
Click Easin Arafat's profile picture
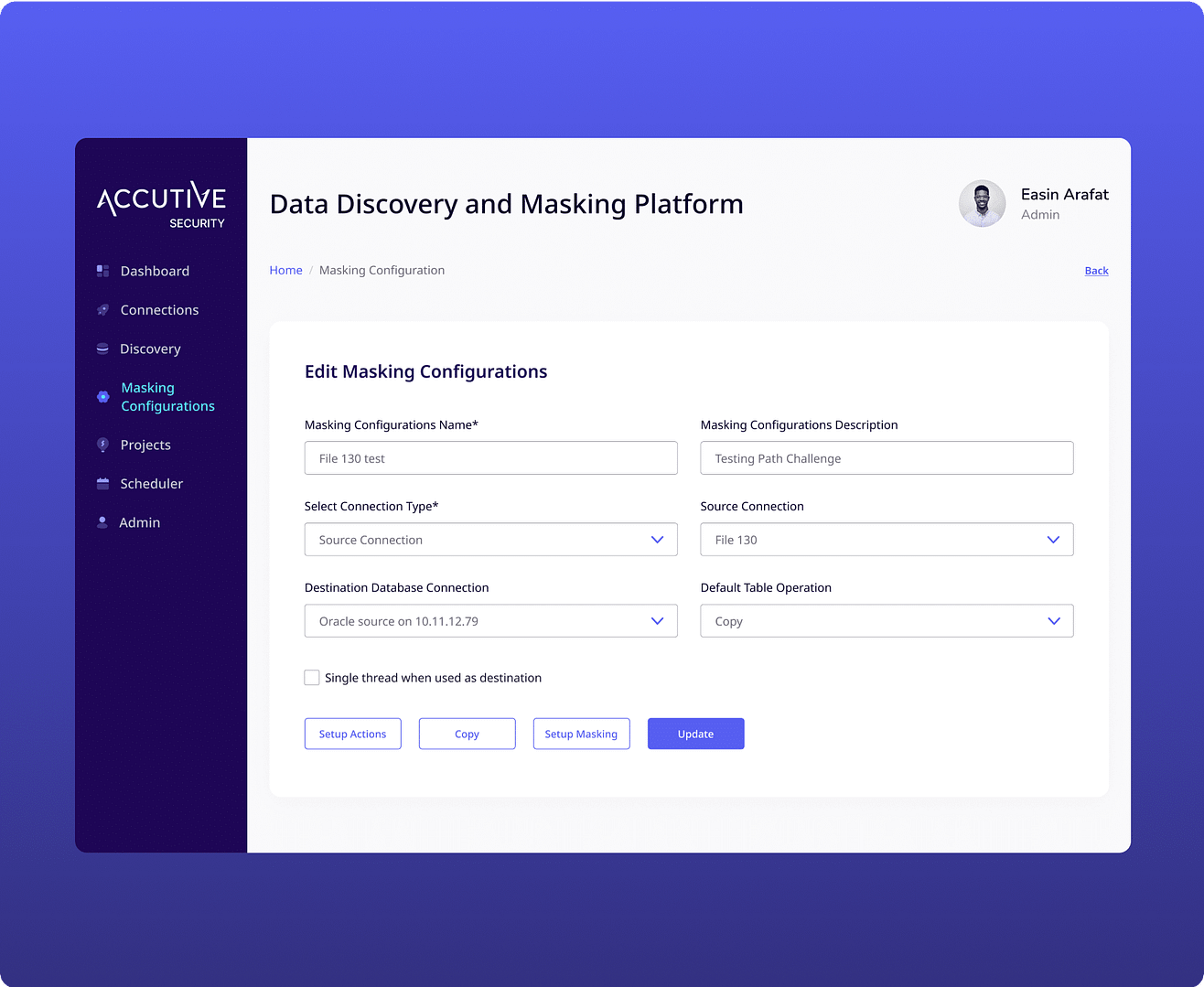(982, 203)
